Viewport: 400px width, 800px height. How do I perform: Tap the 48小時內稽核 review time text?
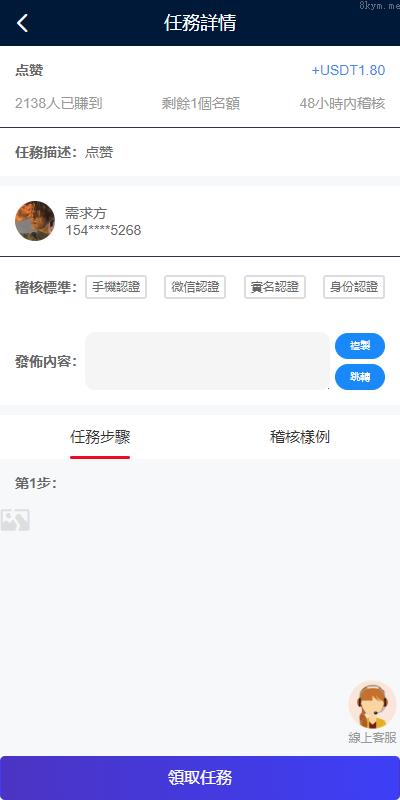coord(342,104)
